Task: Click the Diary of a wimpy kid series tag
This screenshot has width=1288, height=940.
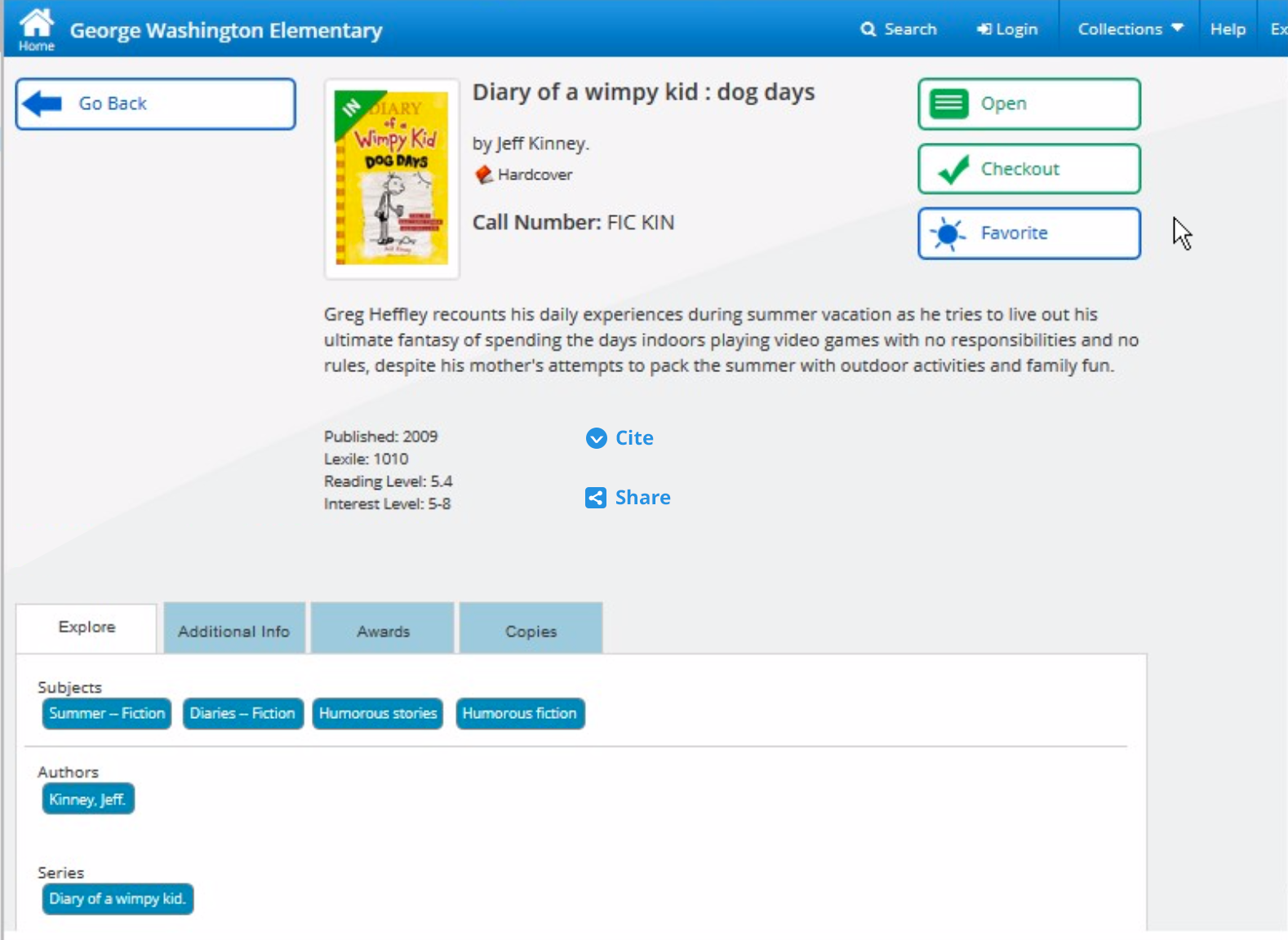Action: point(118,899)
